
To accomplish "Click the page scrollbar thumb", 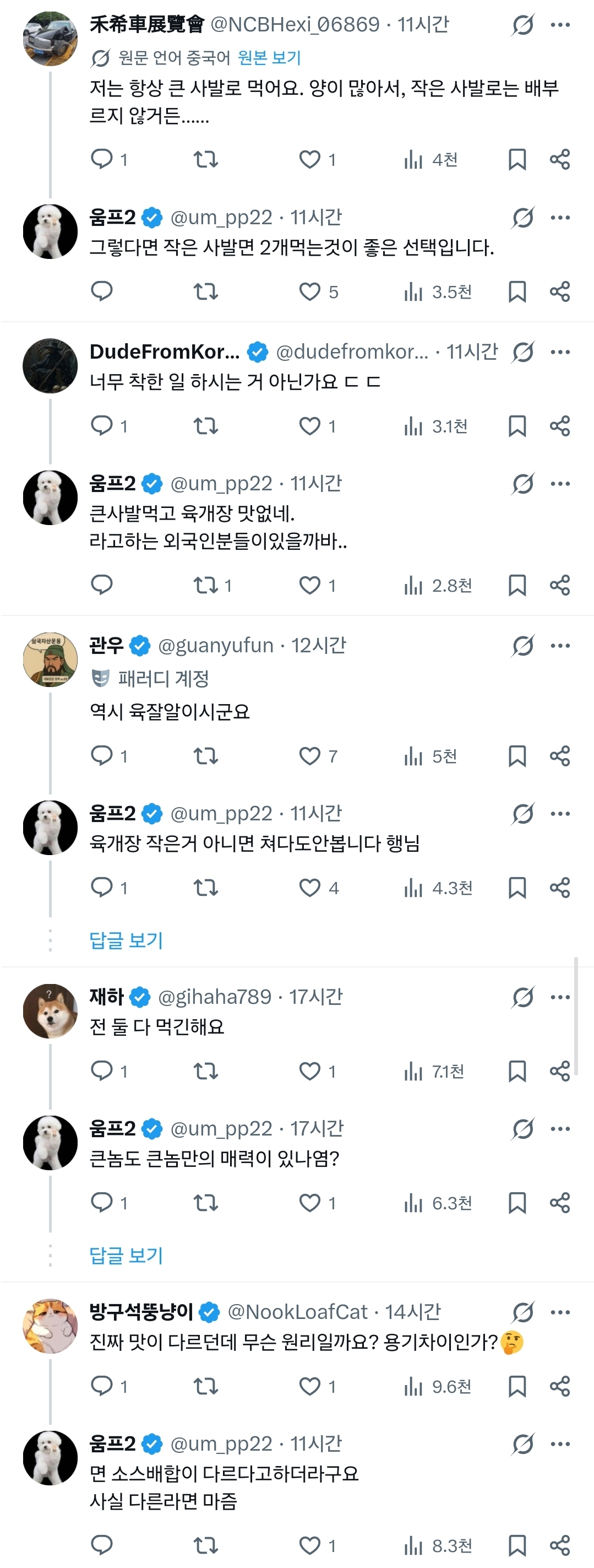I will tap(575, 1015).
